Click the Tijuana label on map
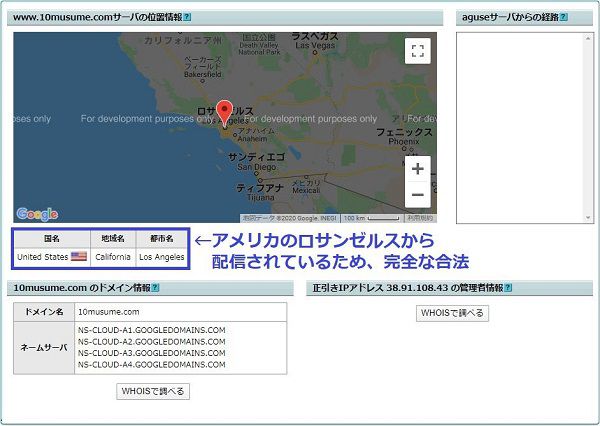 pyautogui.click(x=261, y=197)
